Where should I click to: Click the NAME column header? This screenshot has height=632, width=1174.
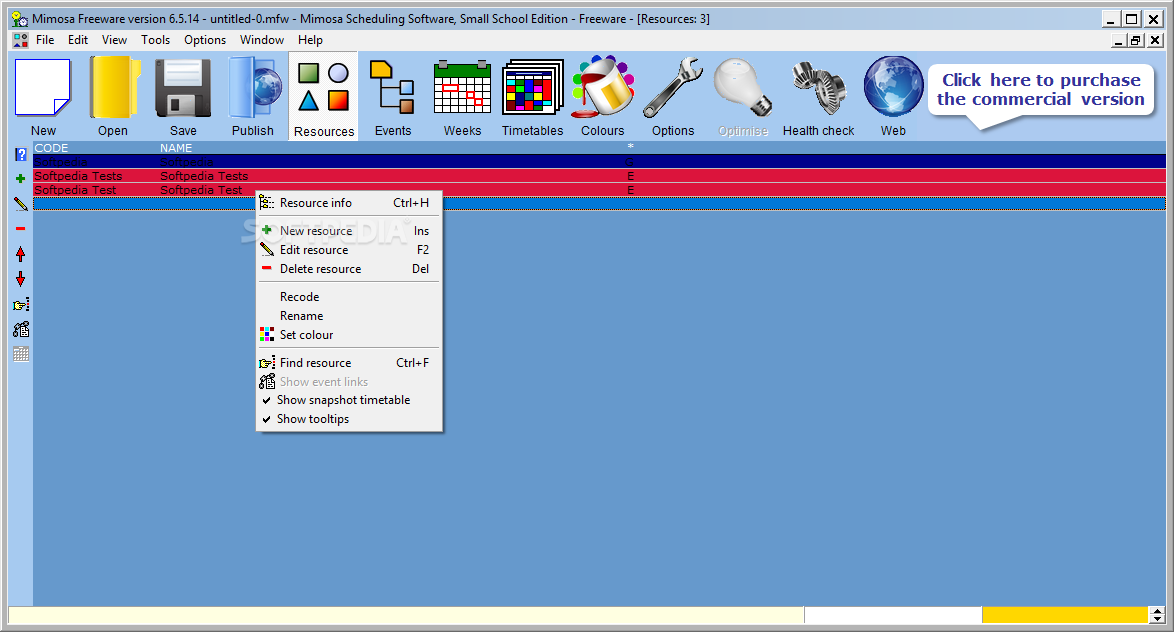click(176, 148)
